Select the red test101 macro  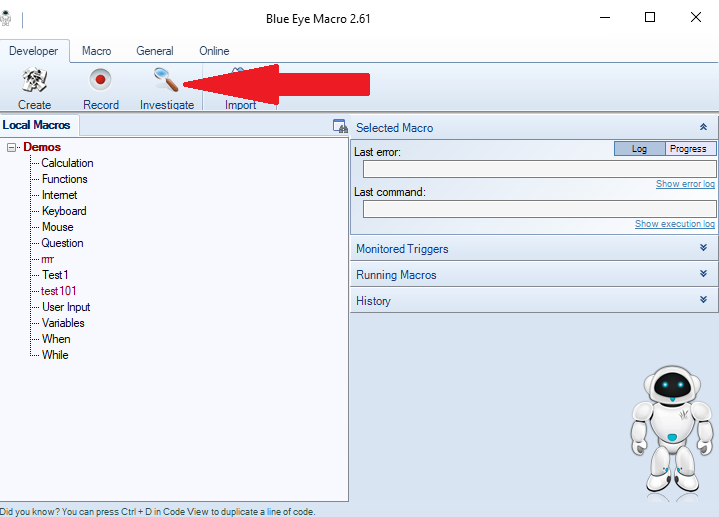pyautogui.click(x=58, y=291)
